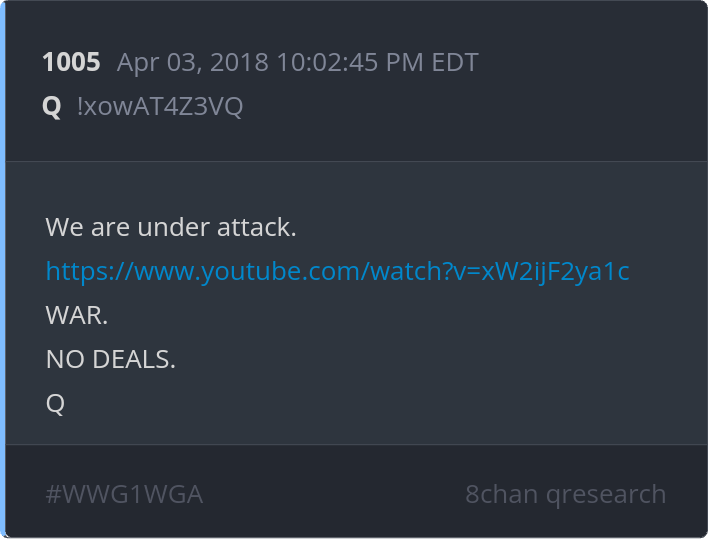
Task: Select the Apr 03, 2018 timestamp
Action: pyautogui.click(x=297, y=62)
